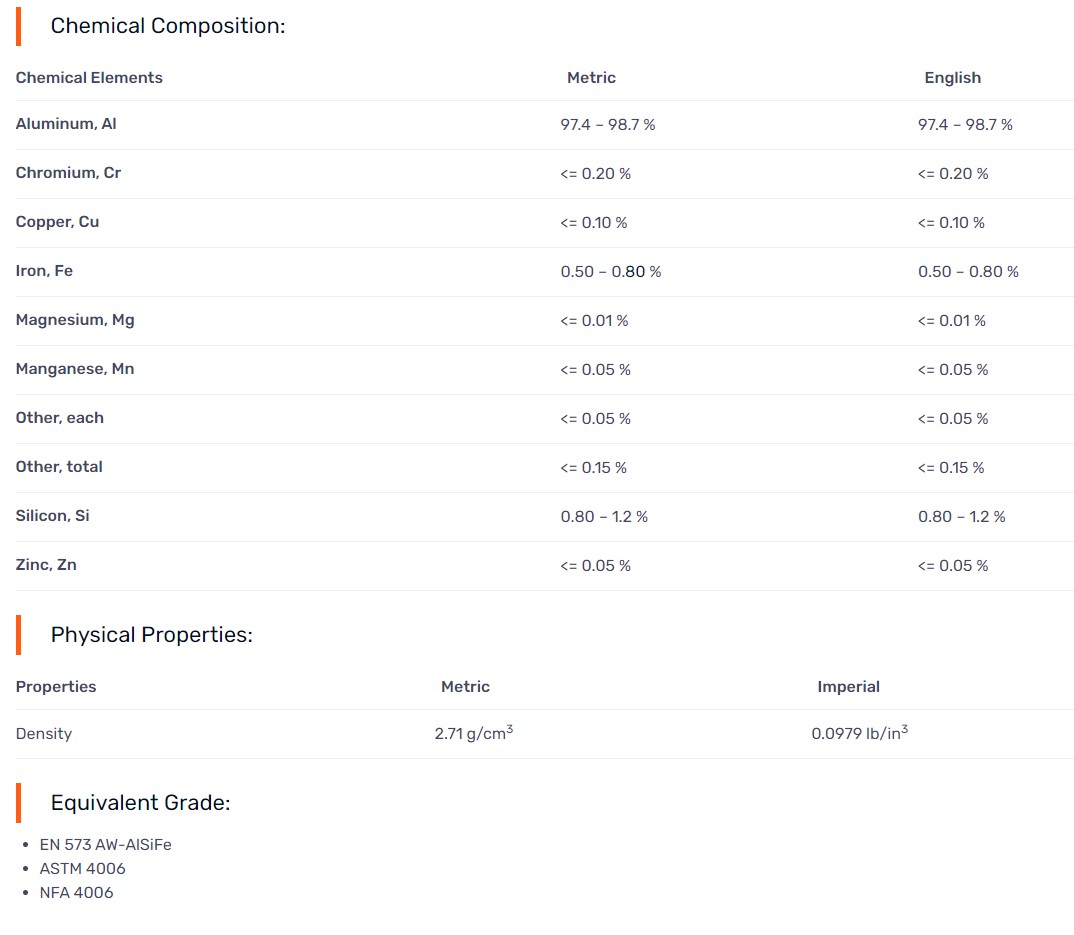Viewport: 1074px width, 935px height.
Task: Select the Copper, Cu element name
Action: coord(57,222)
